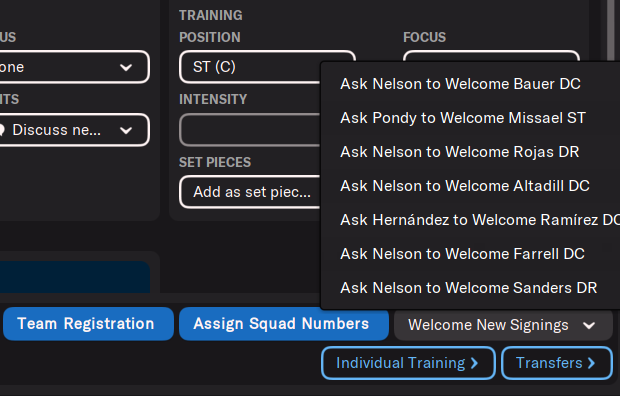Click the speech bubble icon beside Discuss
The width and height of the screenshot is (620, 396).
(2, 130)
